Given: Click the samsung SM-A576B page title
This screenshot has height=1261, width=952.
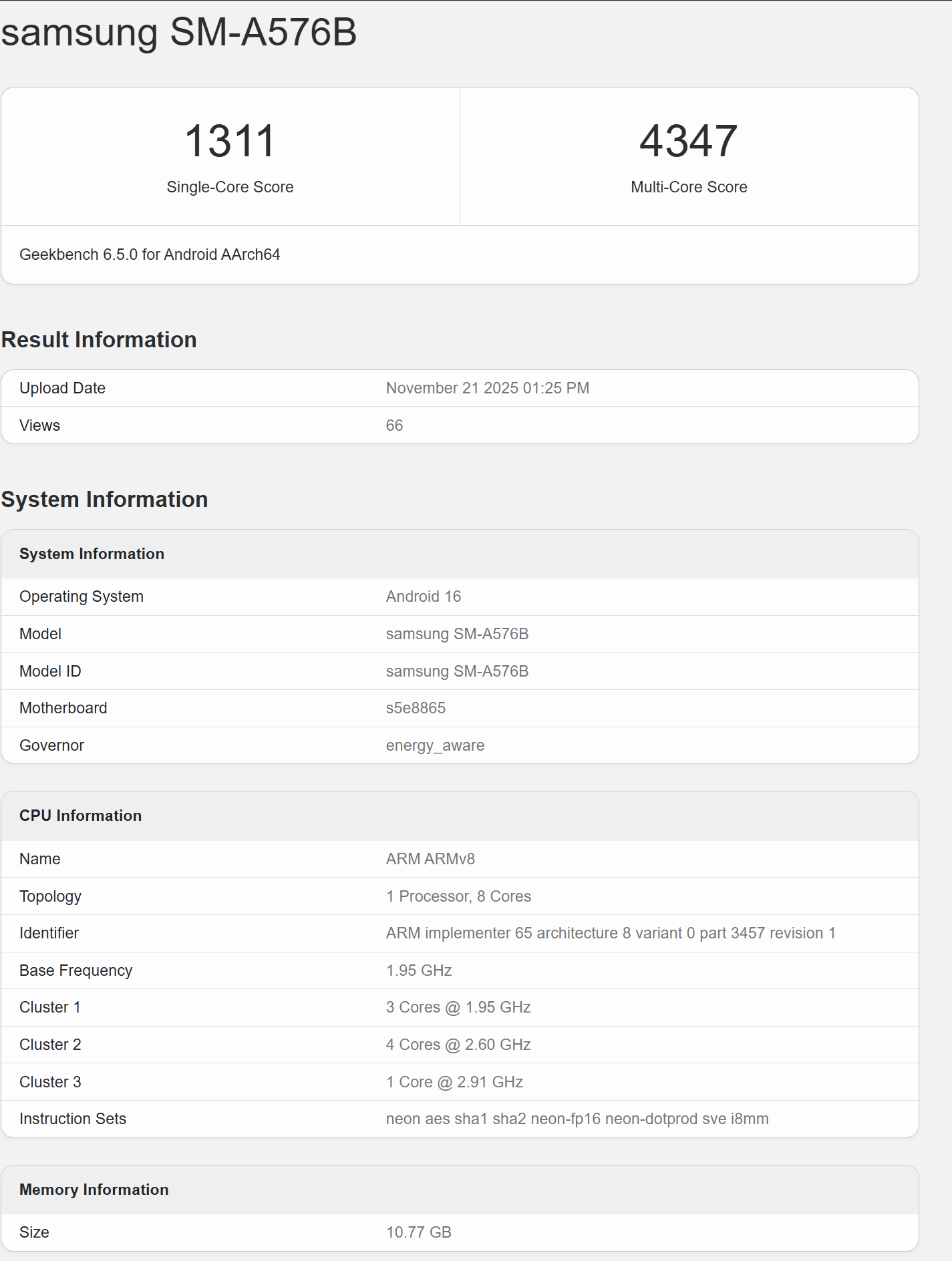Looking at the screenshot, I should point(179,32).
